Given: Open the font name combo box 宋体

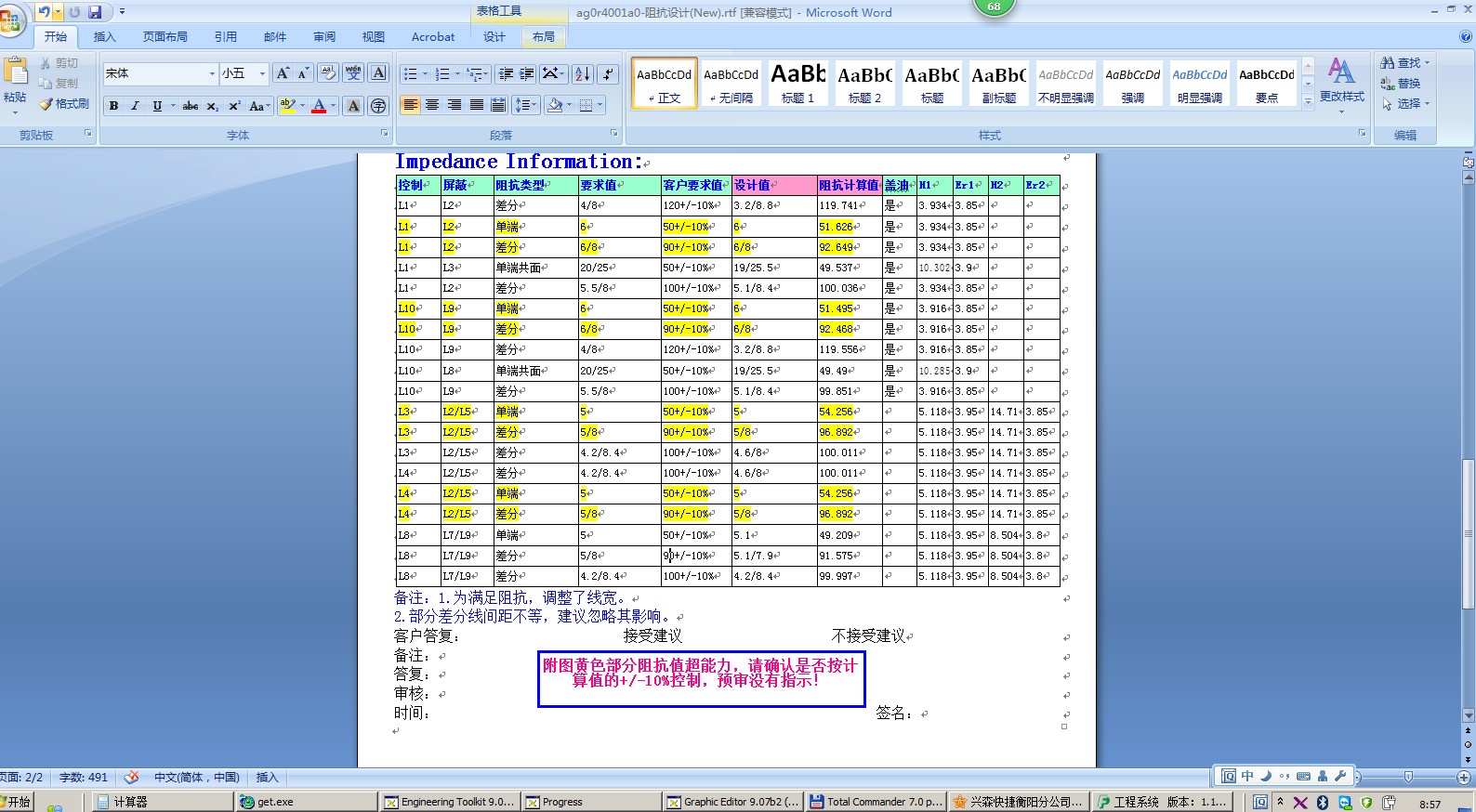Looking at the screenshot, I should coord(160,73).
